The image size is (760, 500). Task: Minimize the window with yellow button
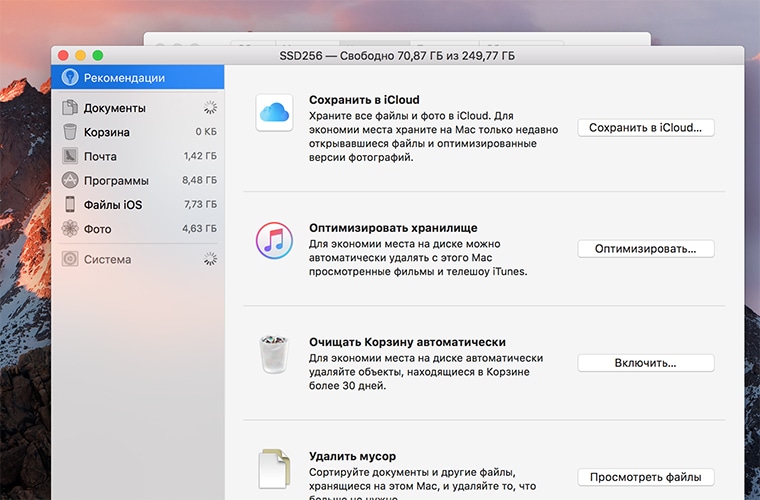pyautogui.click(x=80, y=55)
